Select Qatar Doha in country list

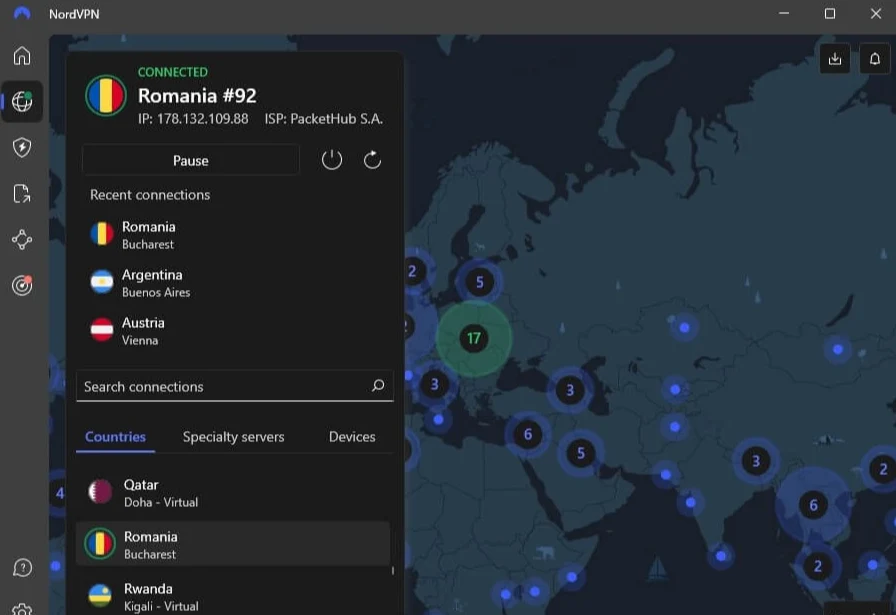point(160,493)
